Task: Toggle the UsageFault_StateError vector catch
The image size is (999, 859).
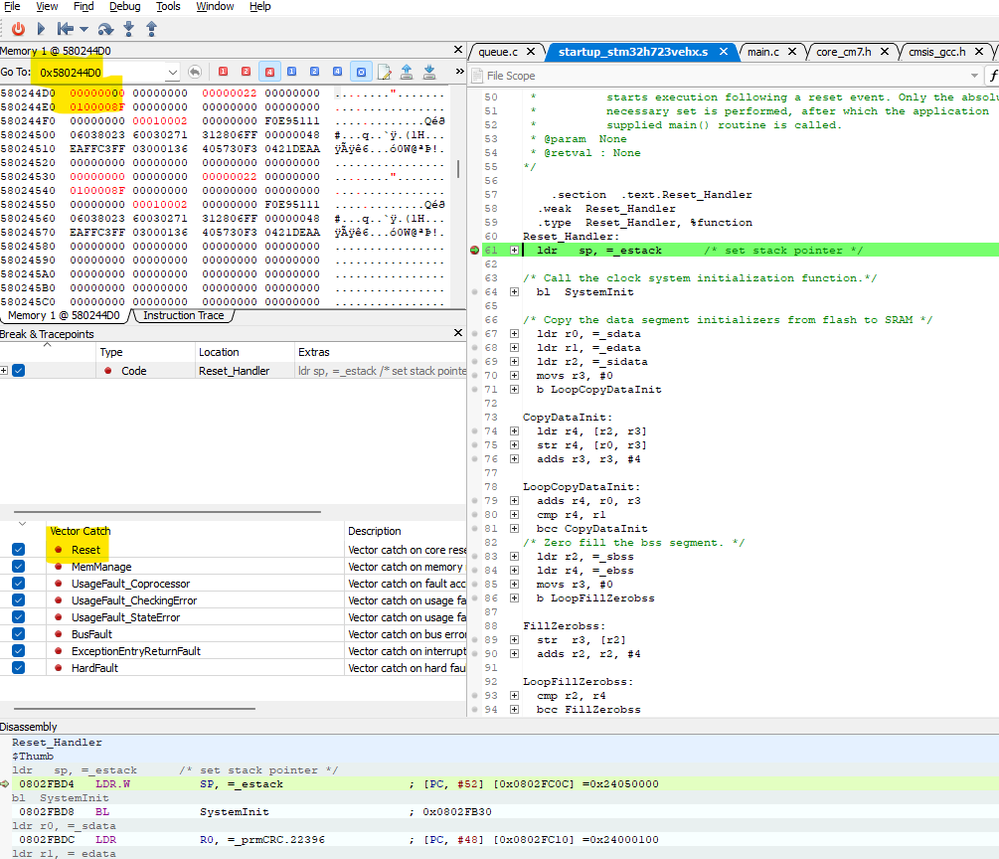Action: tap(18, 617)
